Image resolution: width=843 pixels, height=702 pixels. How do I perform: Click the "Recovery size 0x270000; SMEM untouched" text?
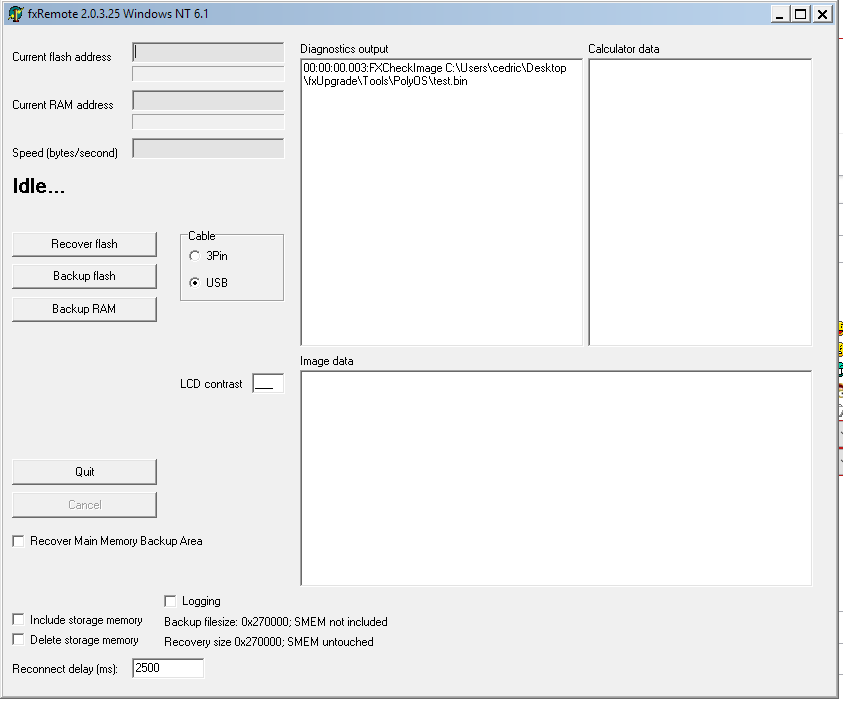tap(269, 642)
